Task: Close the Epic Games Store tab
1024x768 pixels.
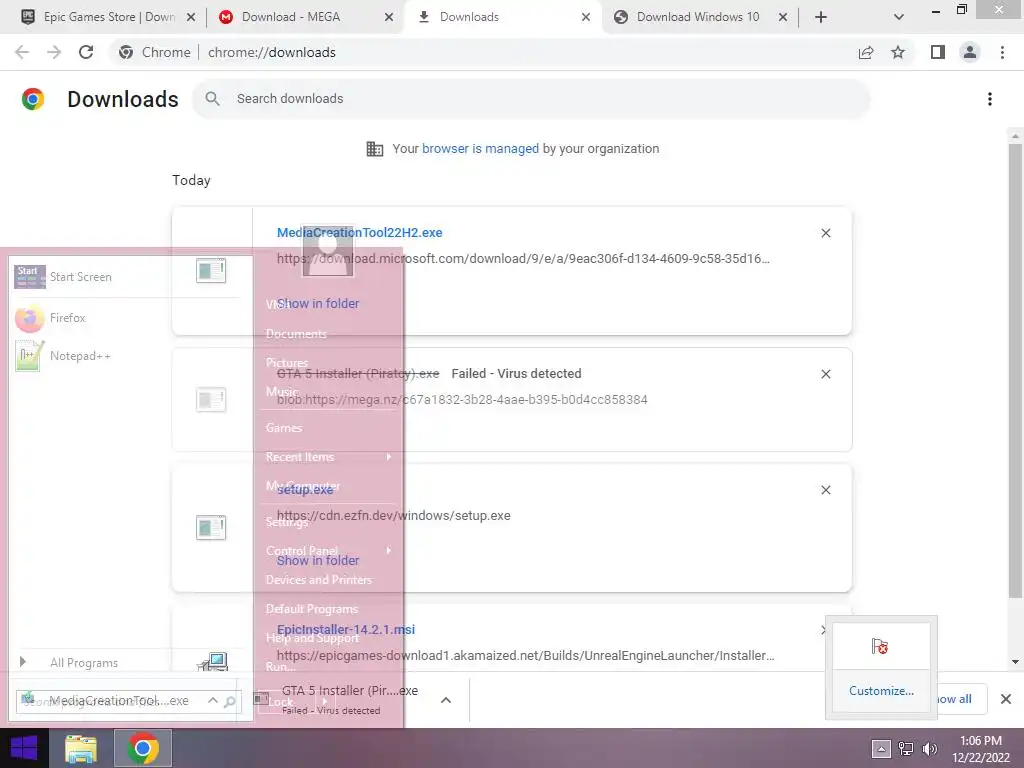Action: (x=191, y=17)
